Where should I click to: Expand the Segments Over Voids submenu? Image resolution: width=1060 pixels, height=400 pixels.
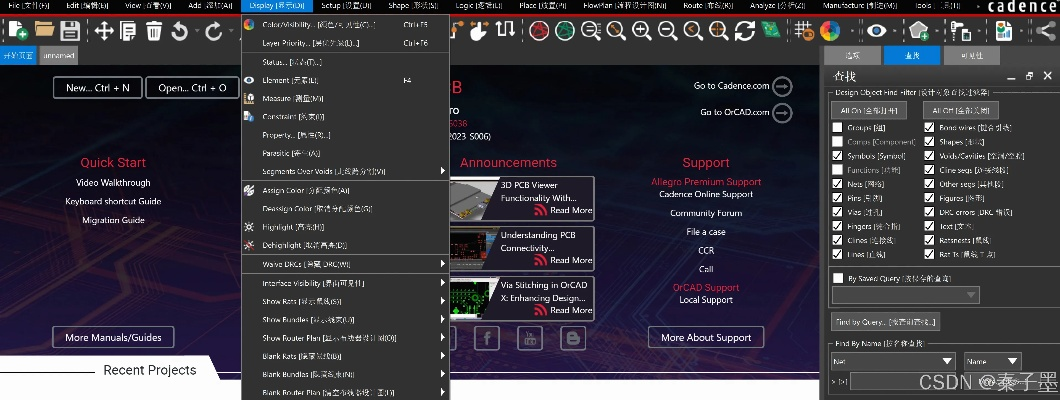345,171
